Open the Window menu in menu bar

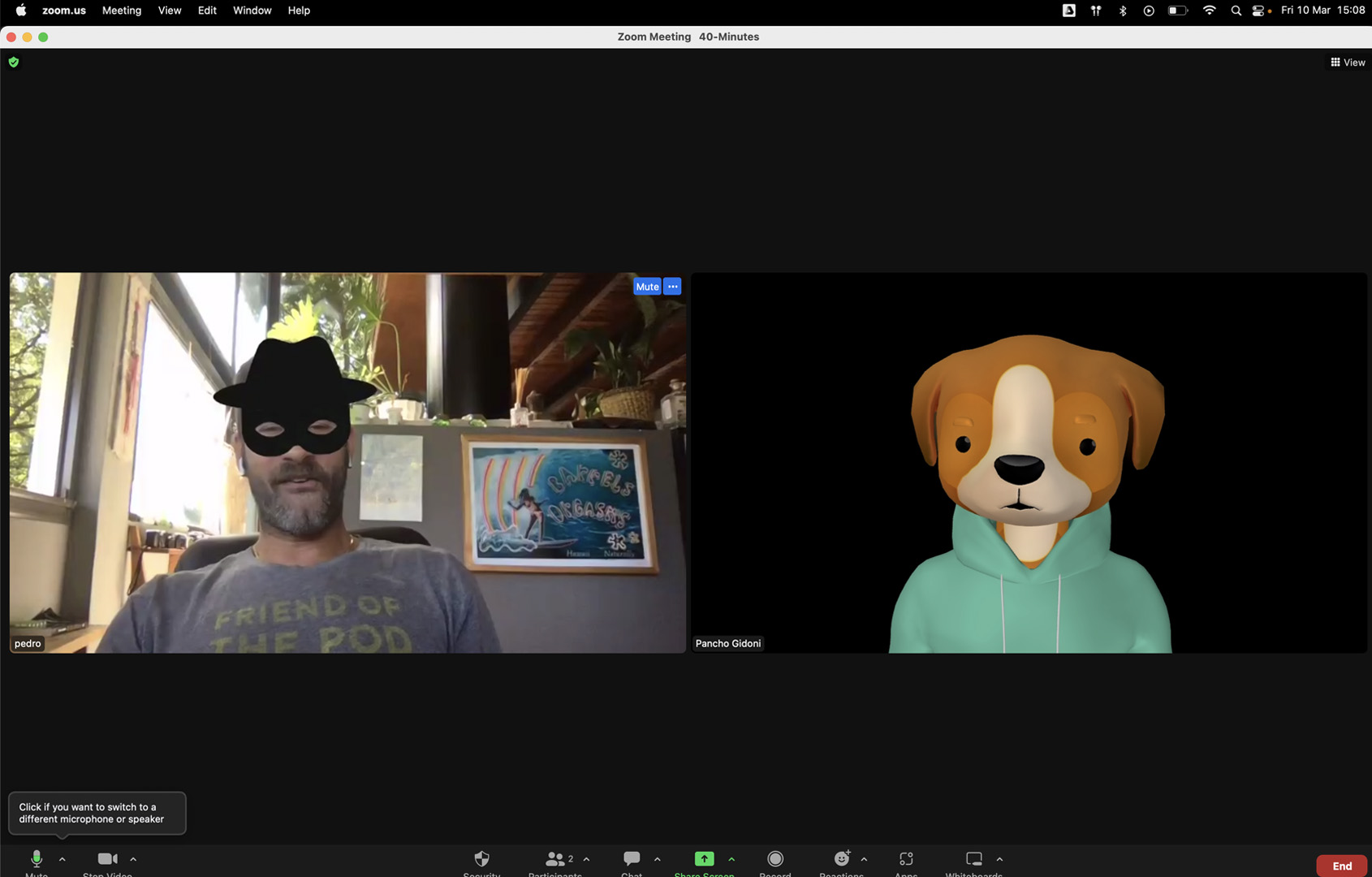point(252,11)
